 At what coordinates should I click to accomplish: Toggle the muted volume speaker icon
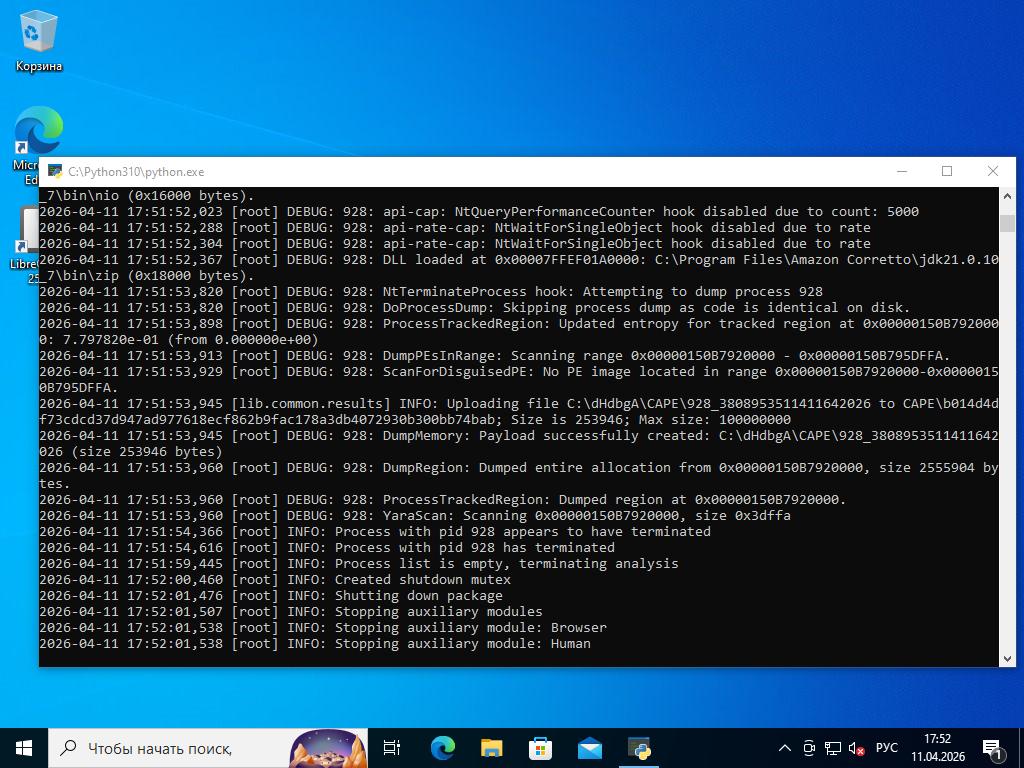click(x=857, y=748)
